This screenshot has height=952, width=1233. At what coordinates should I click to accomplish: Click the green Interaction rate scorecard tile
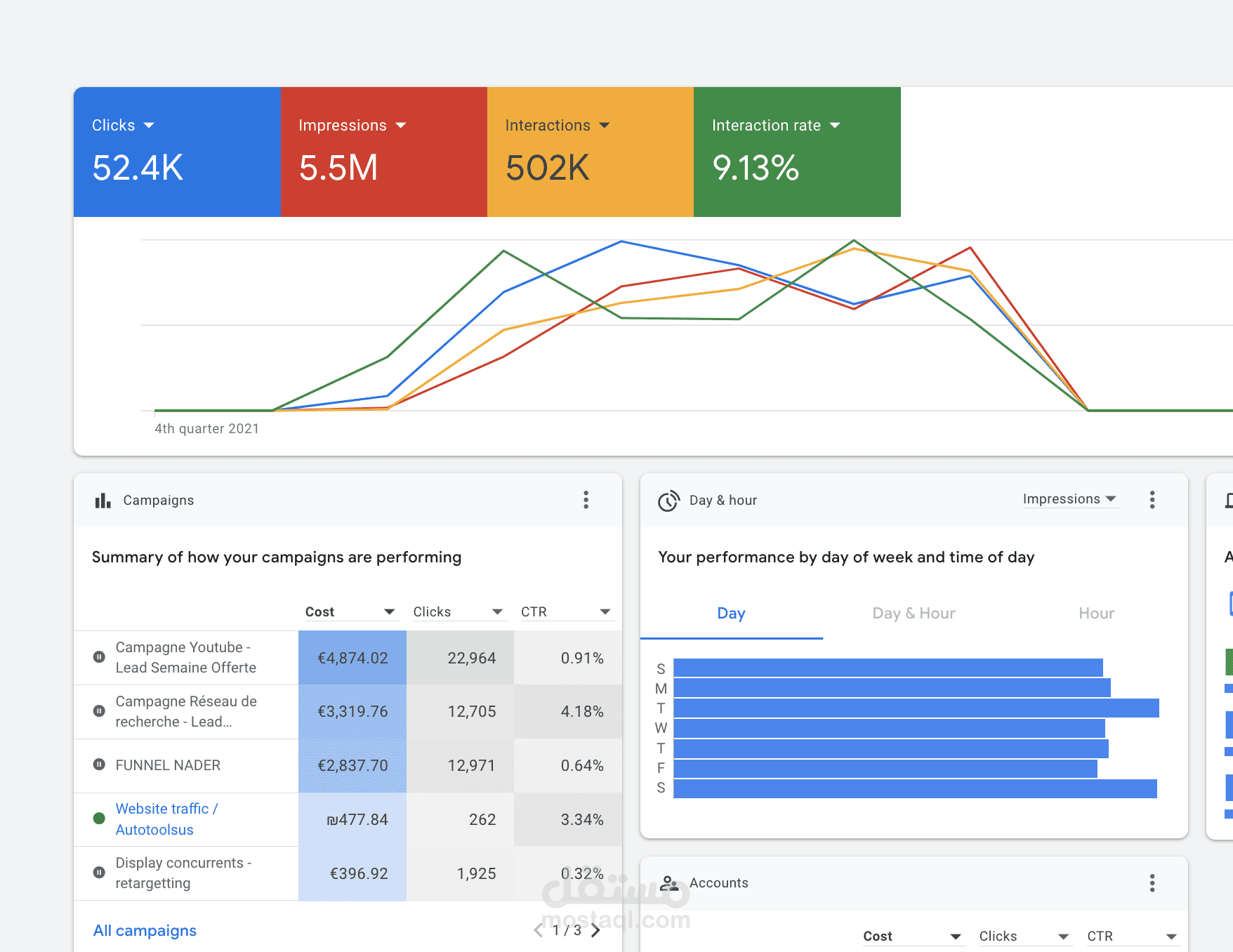pyautogui.click(x=797, y=152)
